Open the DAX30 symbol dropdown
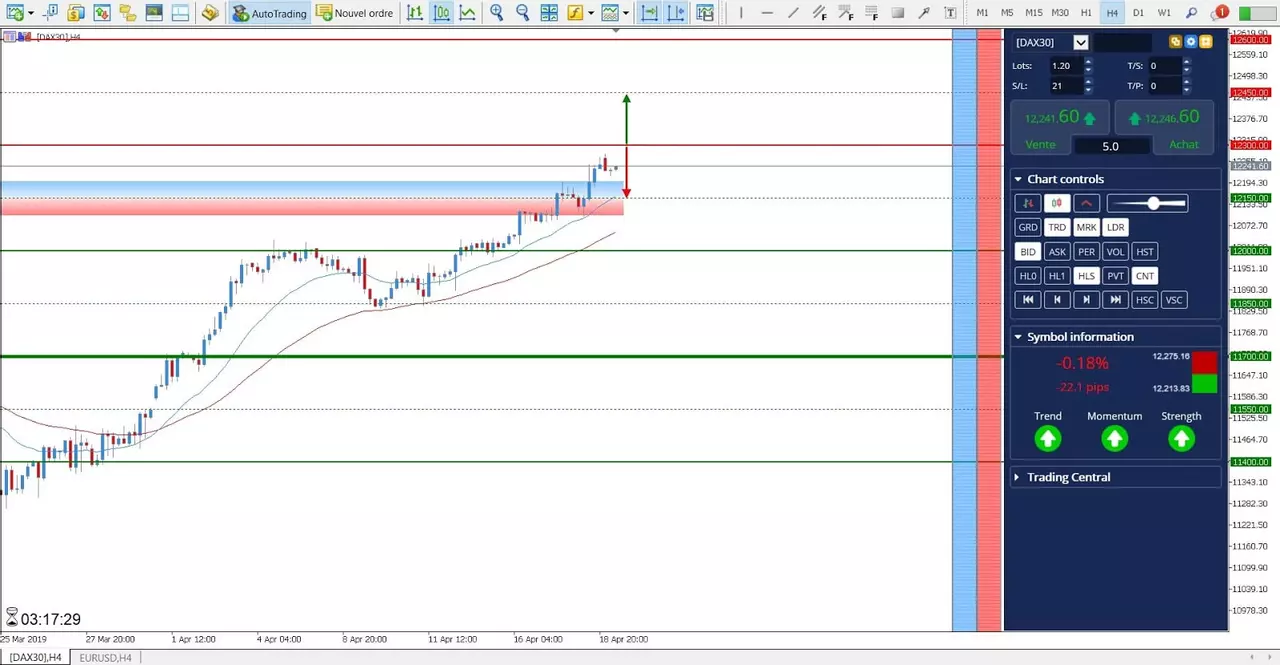Viewport: 1280px width, 665px height. 1080,42
